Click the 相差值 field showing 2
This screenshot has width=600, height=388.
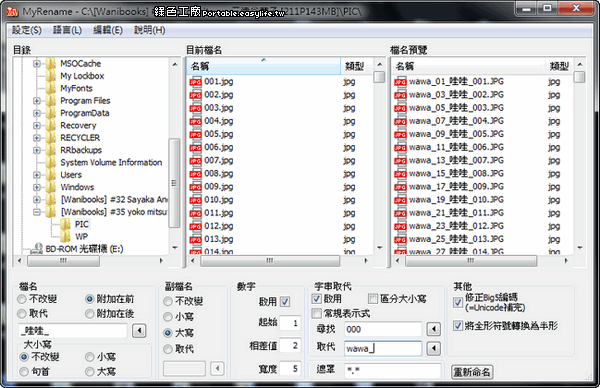tap(290, 346)
